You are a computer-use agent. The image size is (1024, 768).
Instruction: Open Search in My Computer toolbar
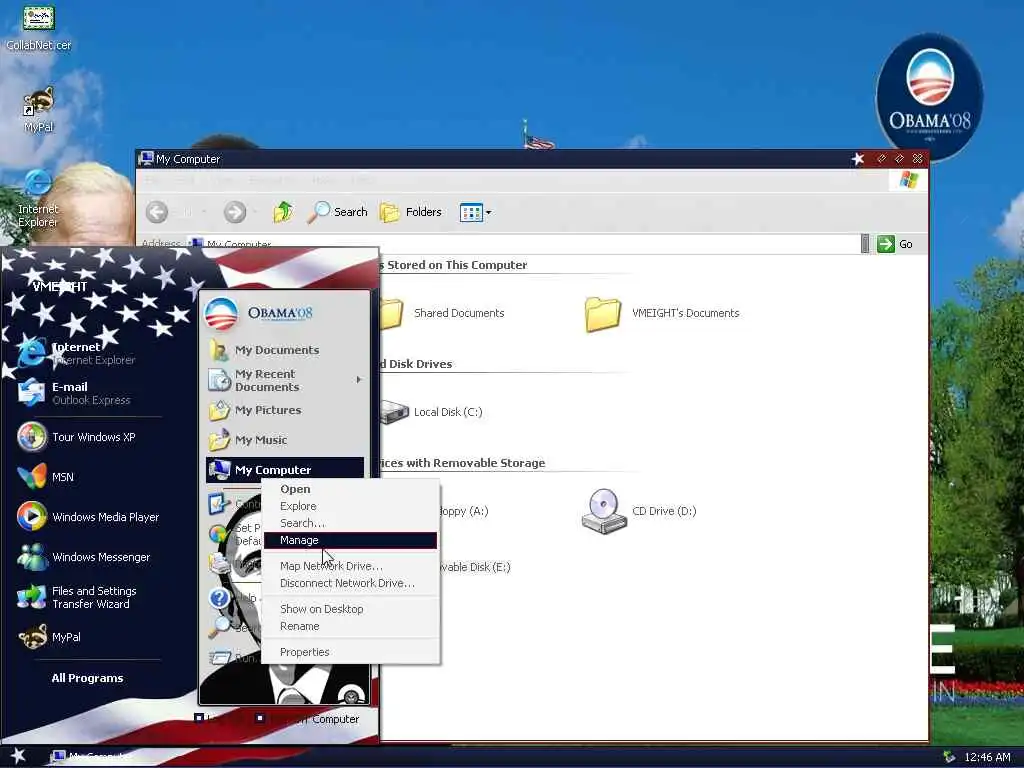coord(337,212)
